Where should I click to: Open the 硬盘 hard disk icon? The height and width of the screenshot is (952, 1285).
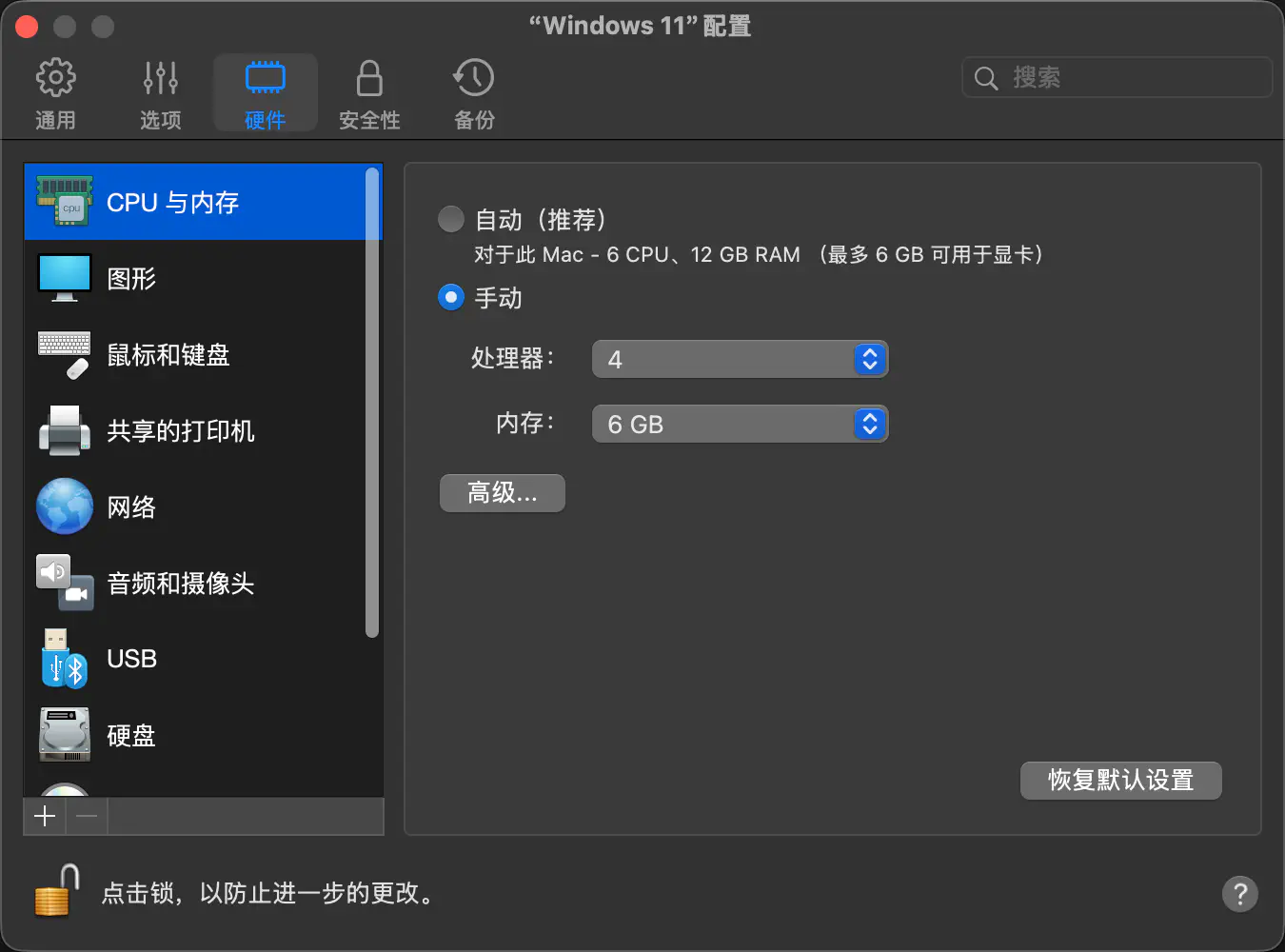pyautogui.click(x=65, y=735)
